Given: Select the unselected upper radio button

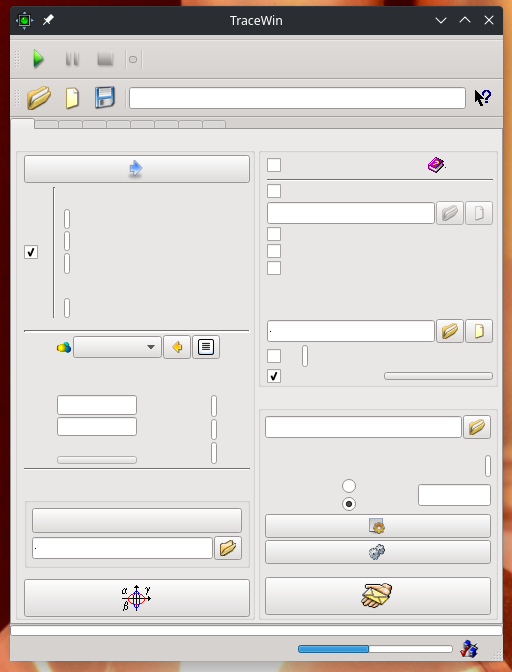Looking at the screenshot, I should click(x=349, y=486).
